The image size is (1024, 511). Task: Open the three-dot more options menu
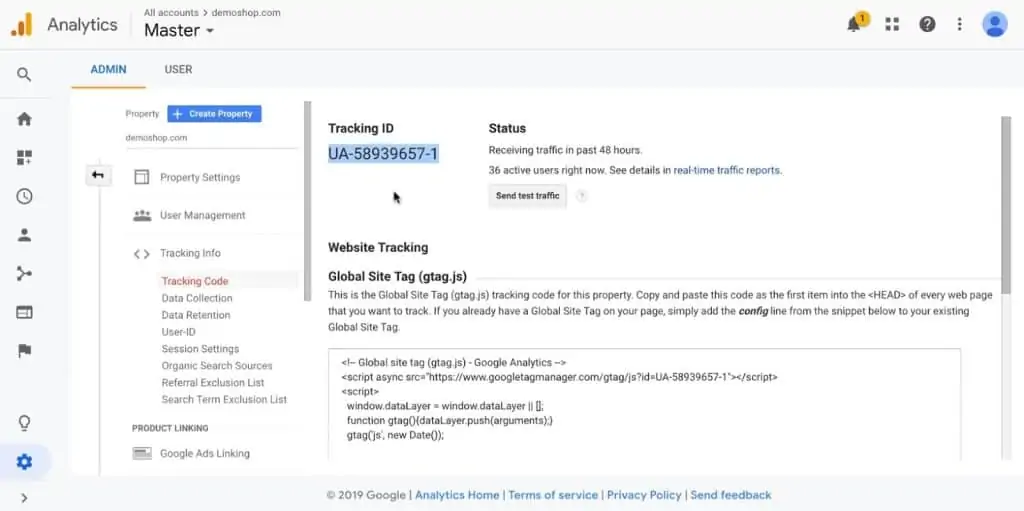click(959, 24)
